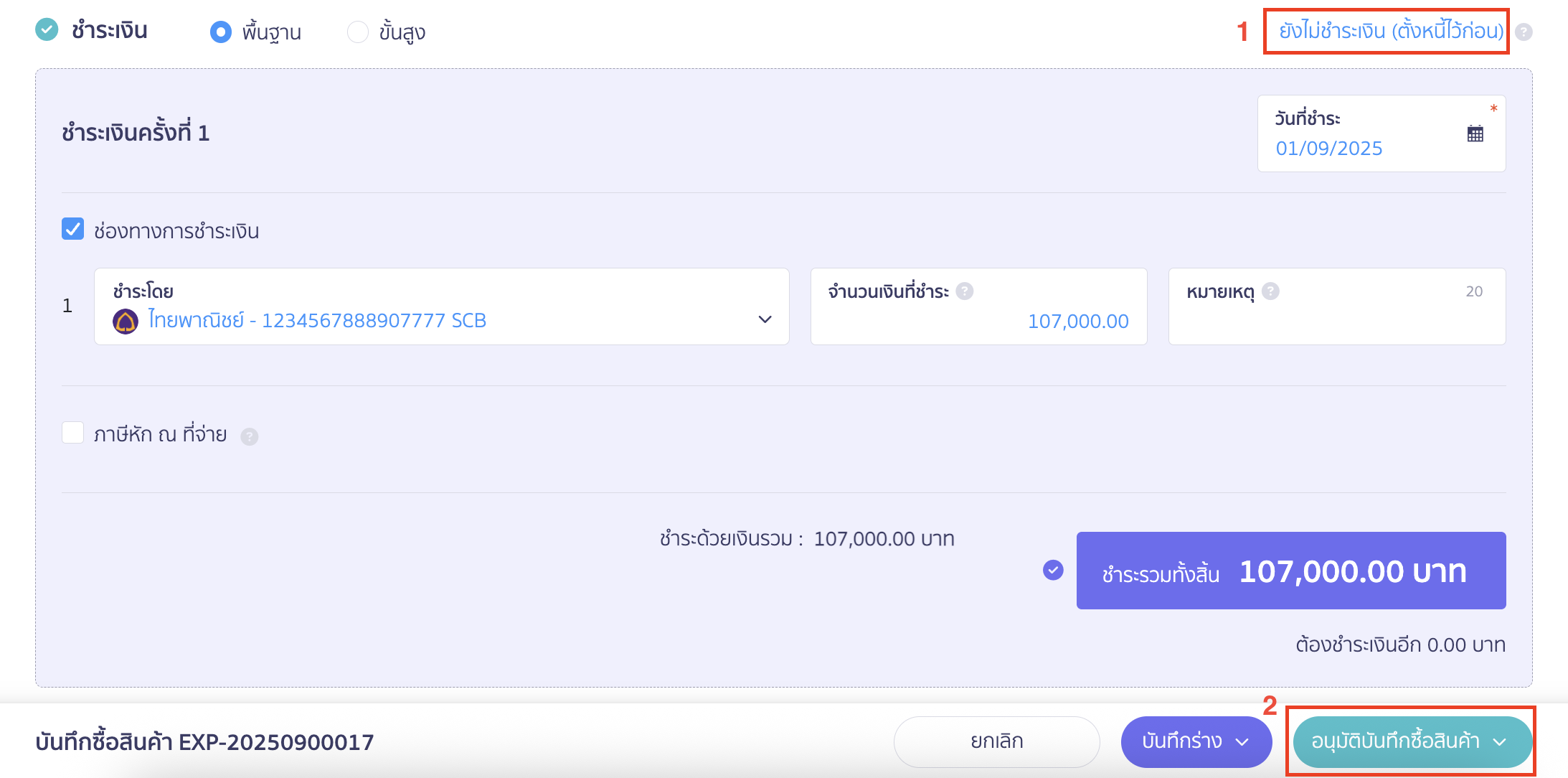
Task: Click the ยกเลิก button
Action: point(996,741)
